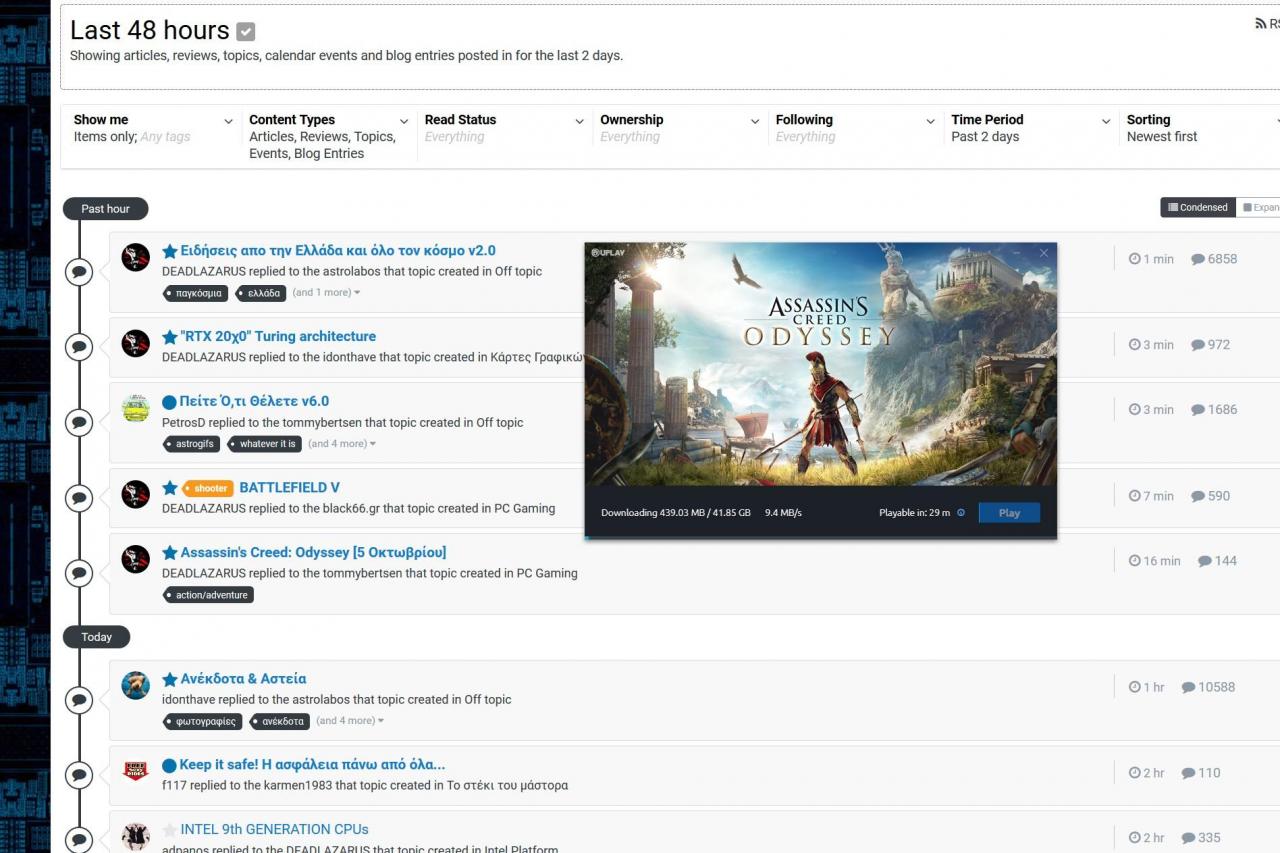
Task: Click the timeline bubble beside BATTLEFIELD V
Action: (79, 497)
